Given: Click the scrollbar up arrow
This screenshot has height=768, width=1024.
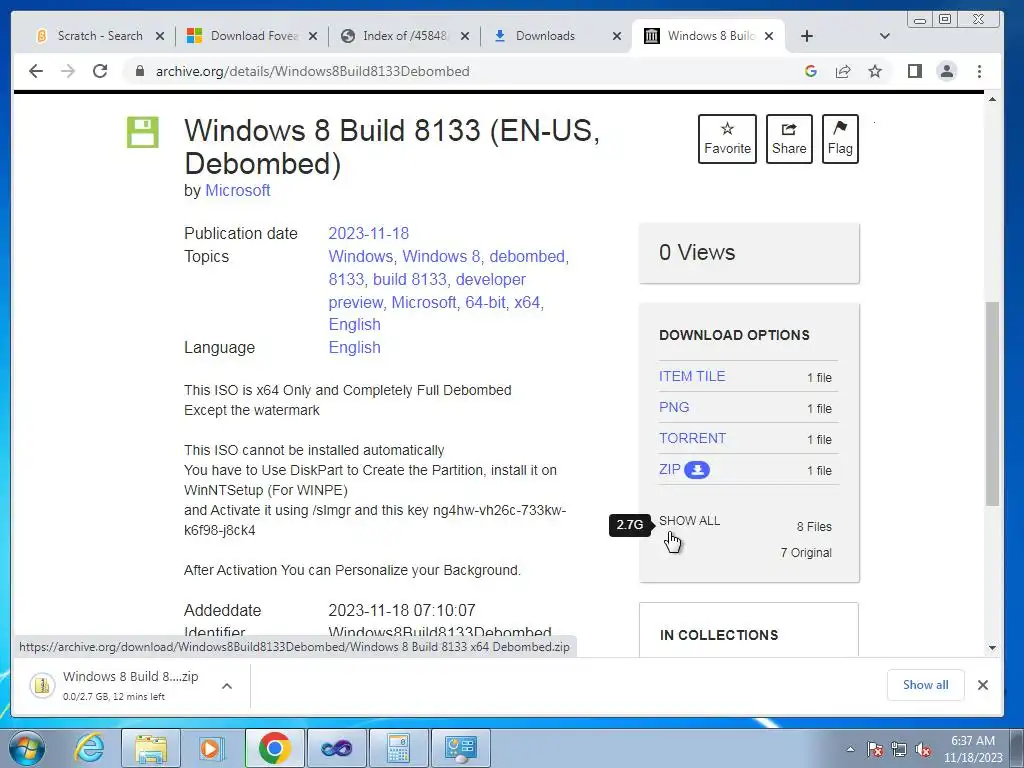Looking at the screenshot, I should [992, 99].
